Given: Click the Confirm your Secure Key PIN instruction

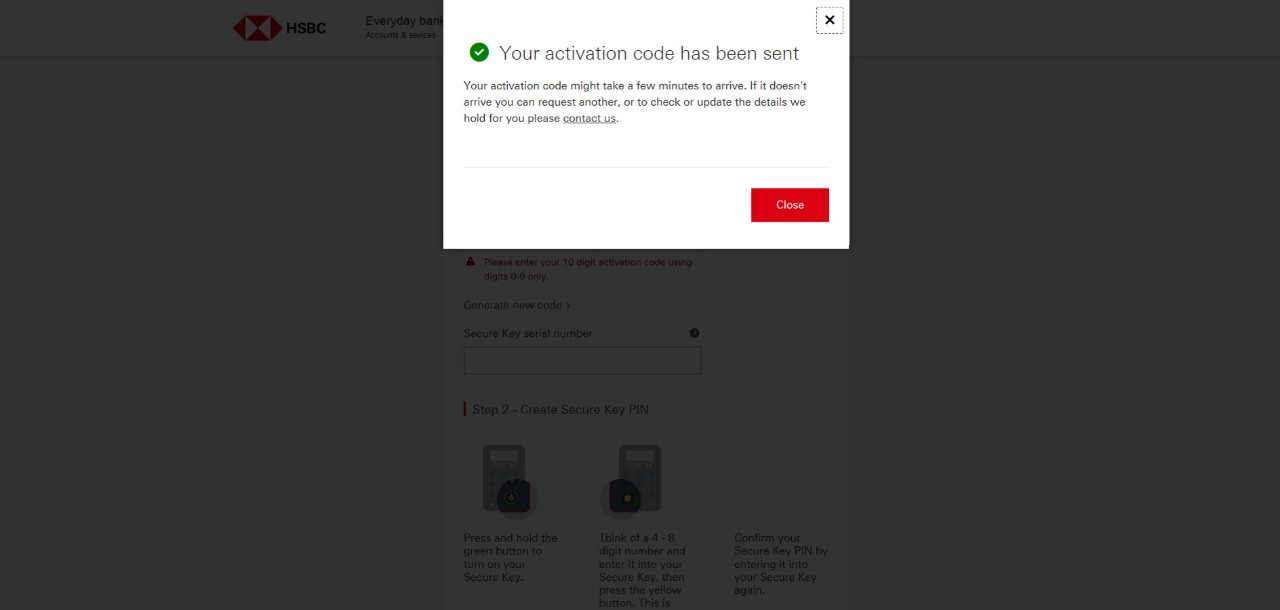Looking at the screenshot, I should [781, 564].
